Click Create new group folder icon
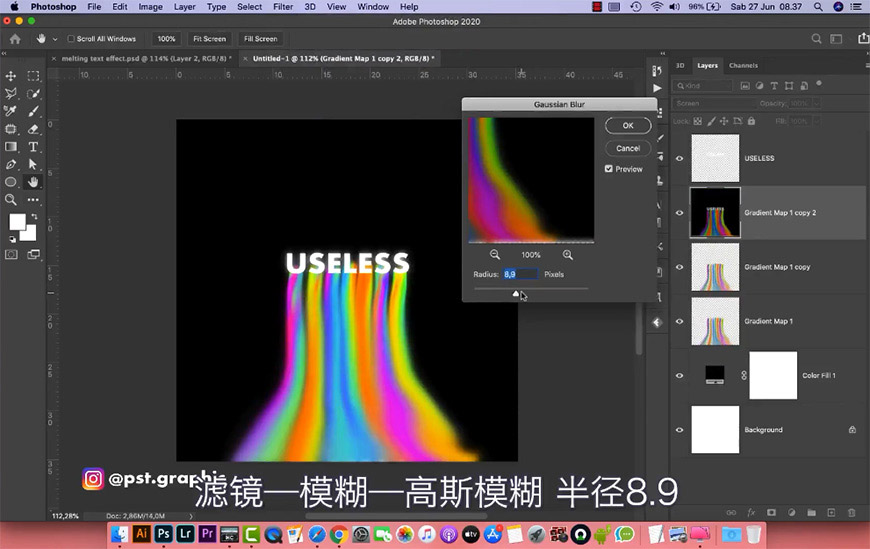 point(811,512)
